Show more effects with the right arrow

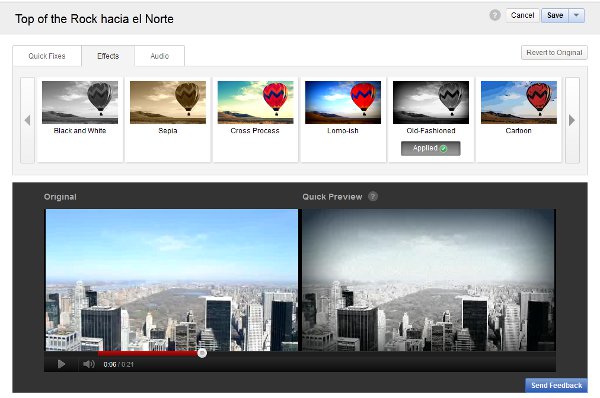pos(572,121)
